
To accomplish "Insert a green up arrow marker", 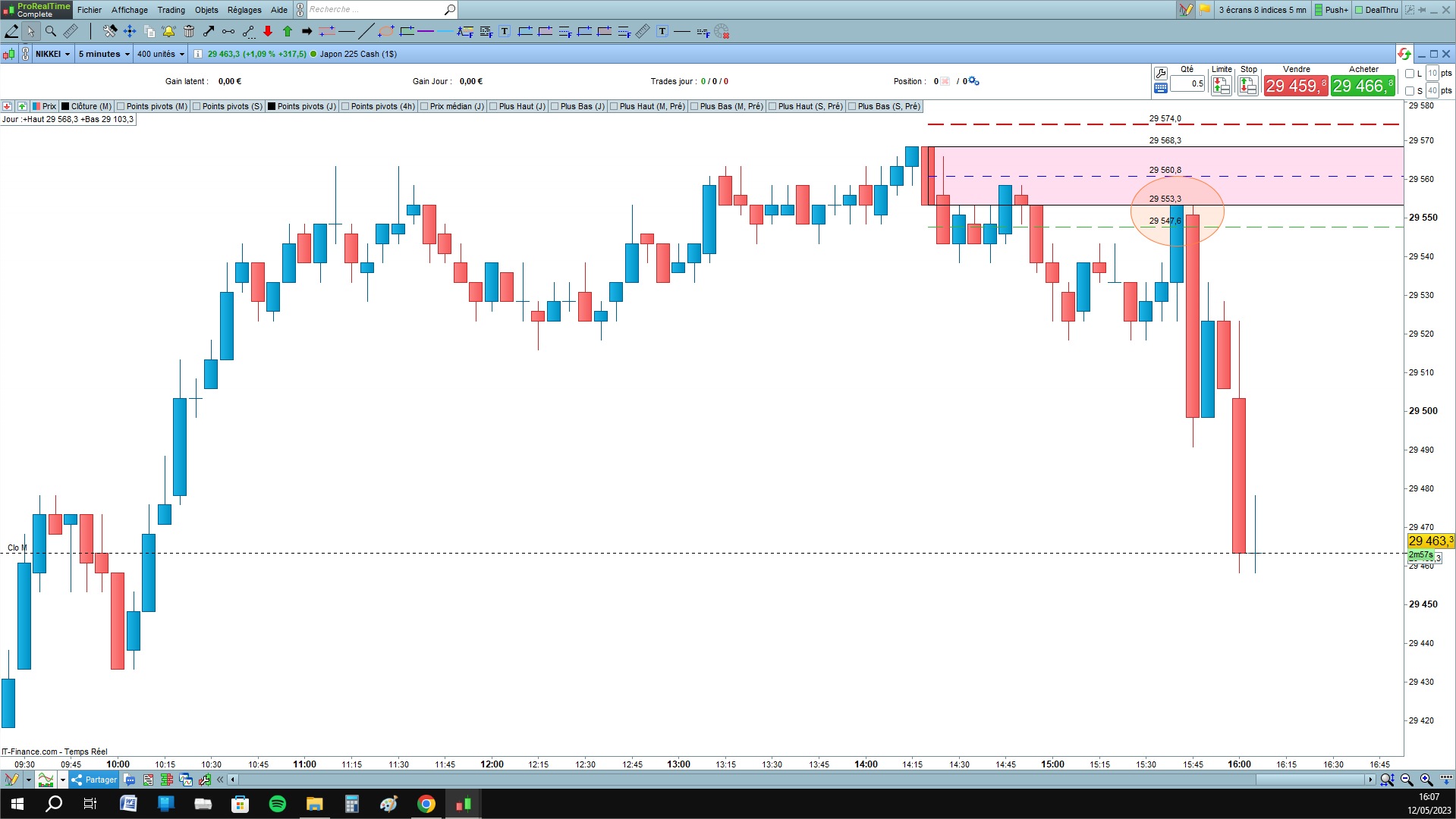I will point(288,31).
